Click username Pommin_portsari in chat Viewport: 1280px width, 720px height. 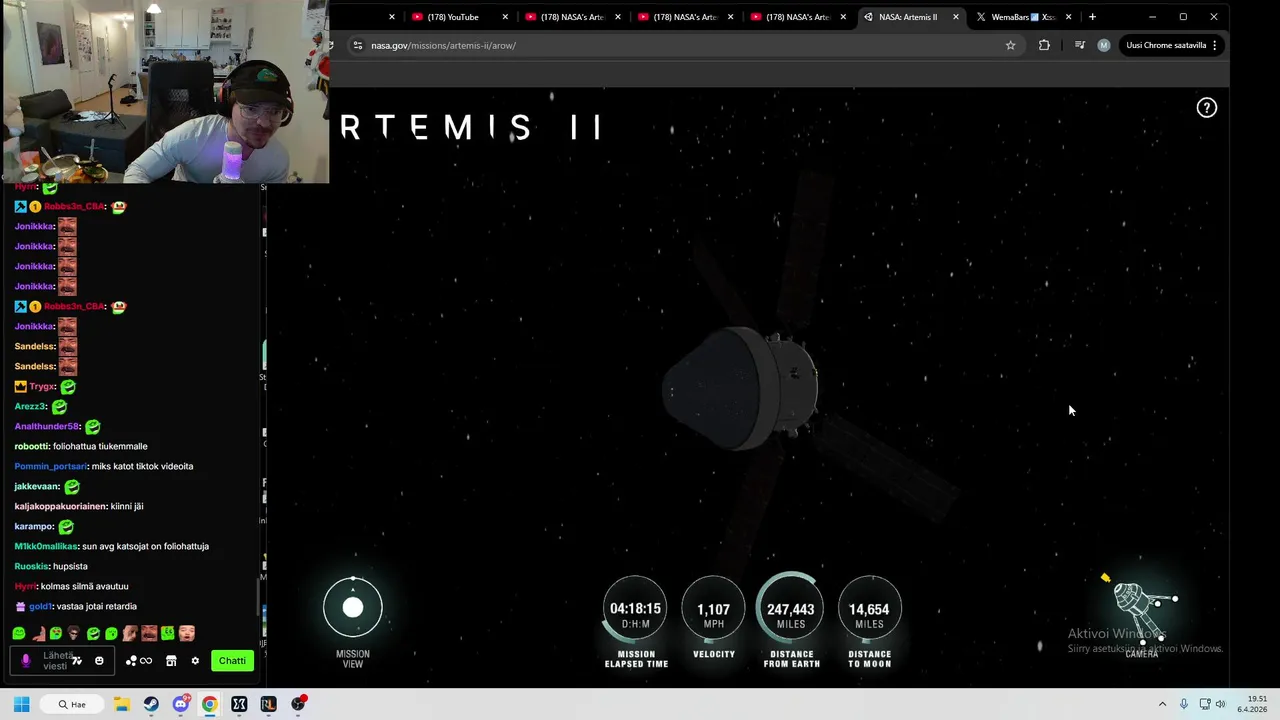point(50,466)
